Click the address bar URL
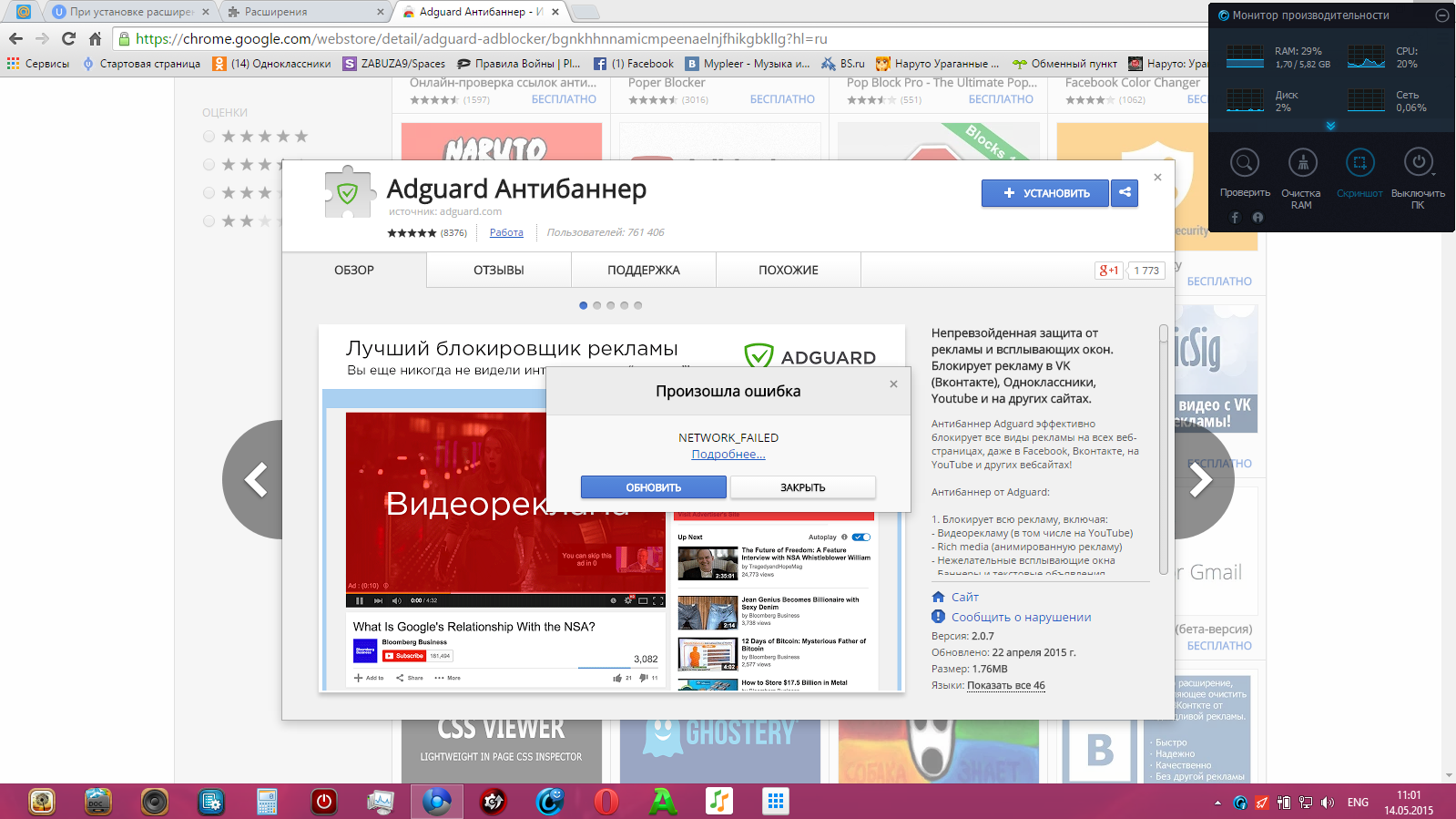The image size is (1456, 819). (x=482, y=38)
